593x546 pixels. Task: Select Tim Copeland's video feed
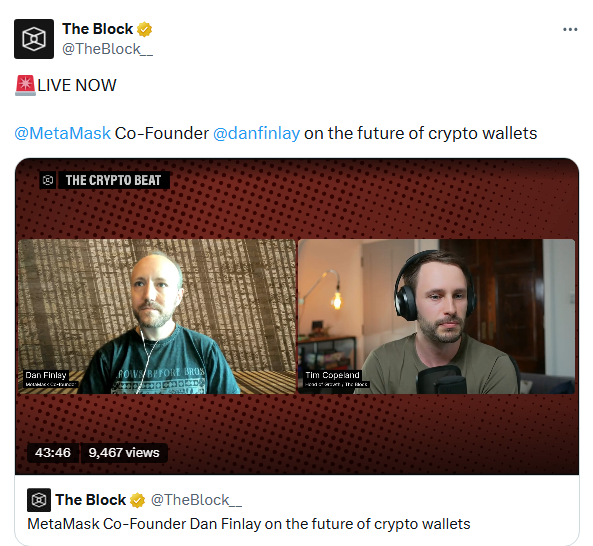tap(436, 316)
